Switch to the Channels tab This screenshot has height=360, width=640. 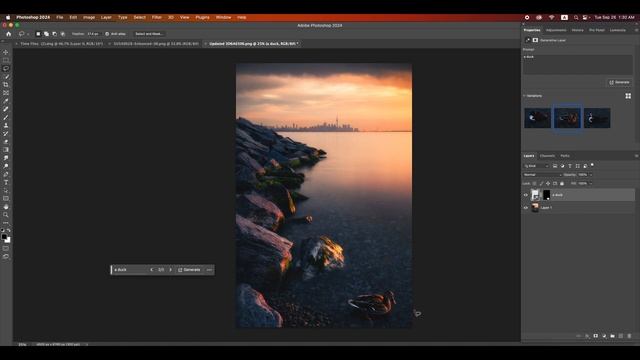547,156
